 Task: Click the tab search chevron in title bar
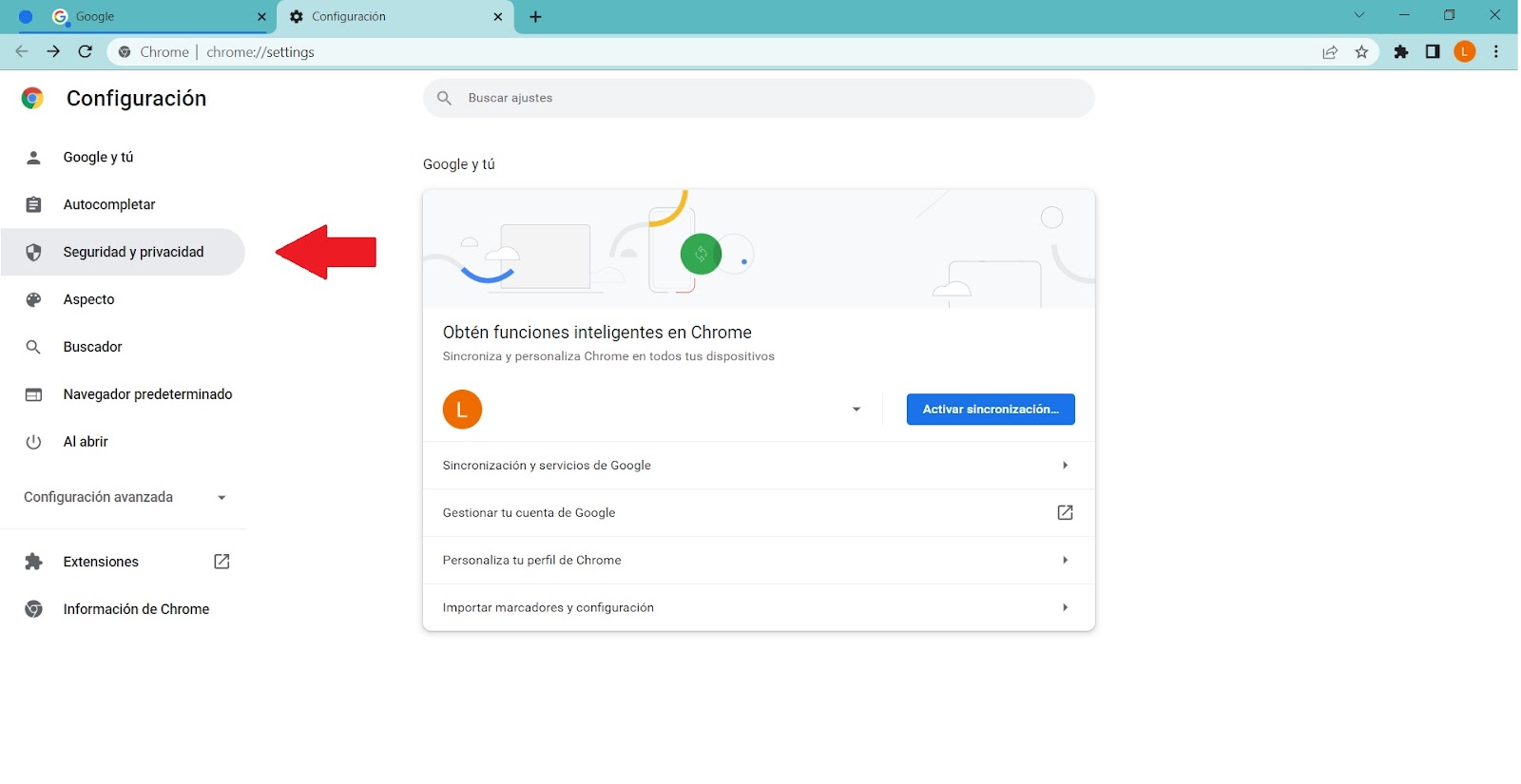pyautogui.click(x=1359, y=15)
